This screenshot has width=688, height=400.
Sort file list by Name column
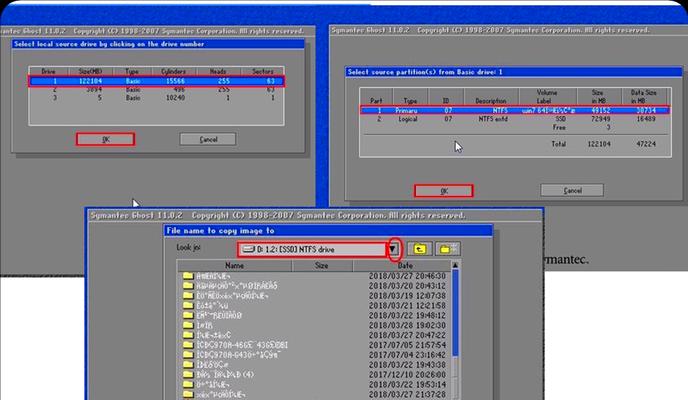point(234,265)
